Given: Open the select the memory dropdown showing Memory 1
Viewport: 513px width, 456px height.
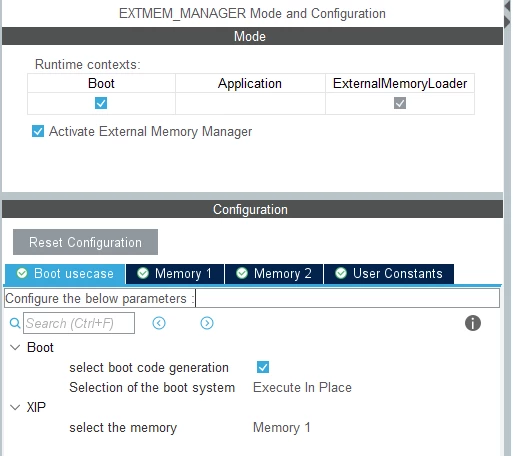Looking at the screenshot, I should point(282,427).
